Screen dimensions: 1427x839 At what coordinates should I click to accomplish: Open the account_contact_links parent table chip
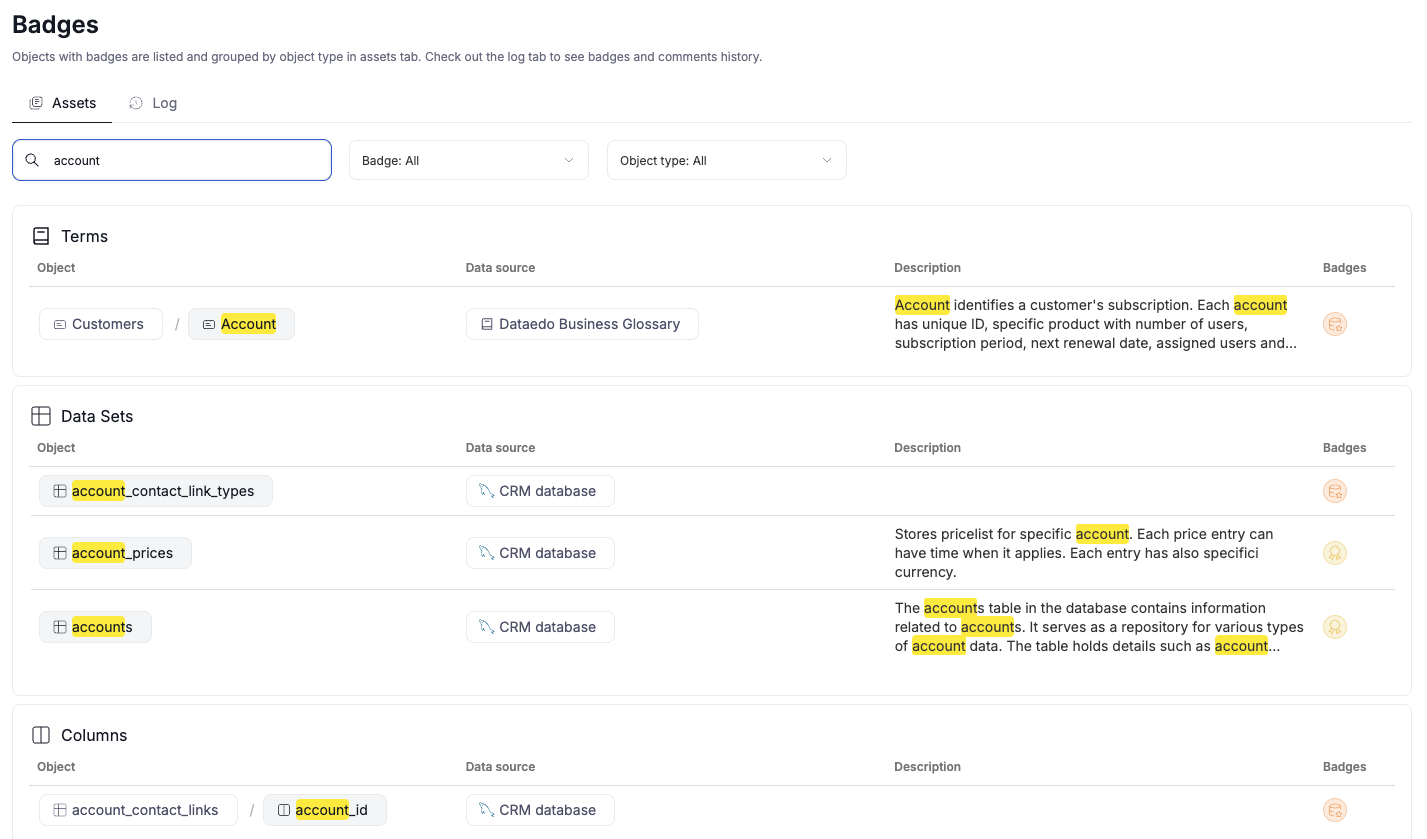coord(137,810)
